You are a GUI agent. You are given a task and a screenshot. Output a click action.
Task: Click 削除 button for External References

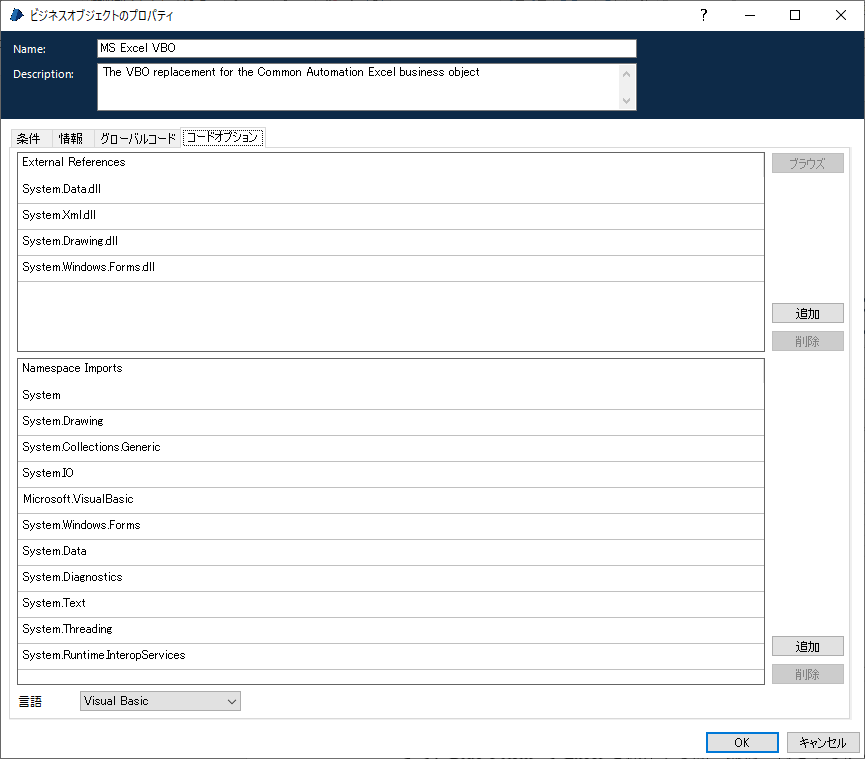pyautogui.click(x=808, y=341)
